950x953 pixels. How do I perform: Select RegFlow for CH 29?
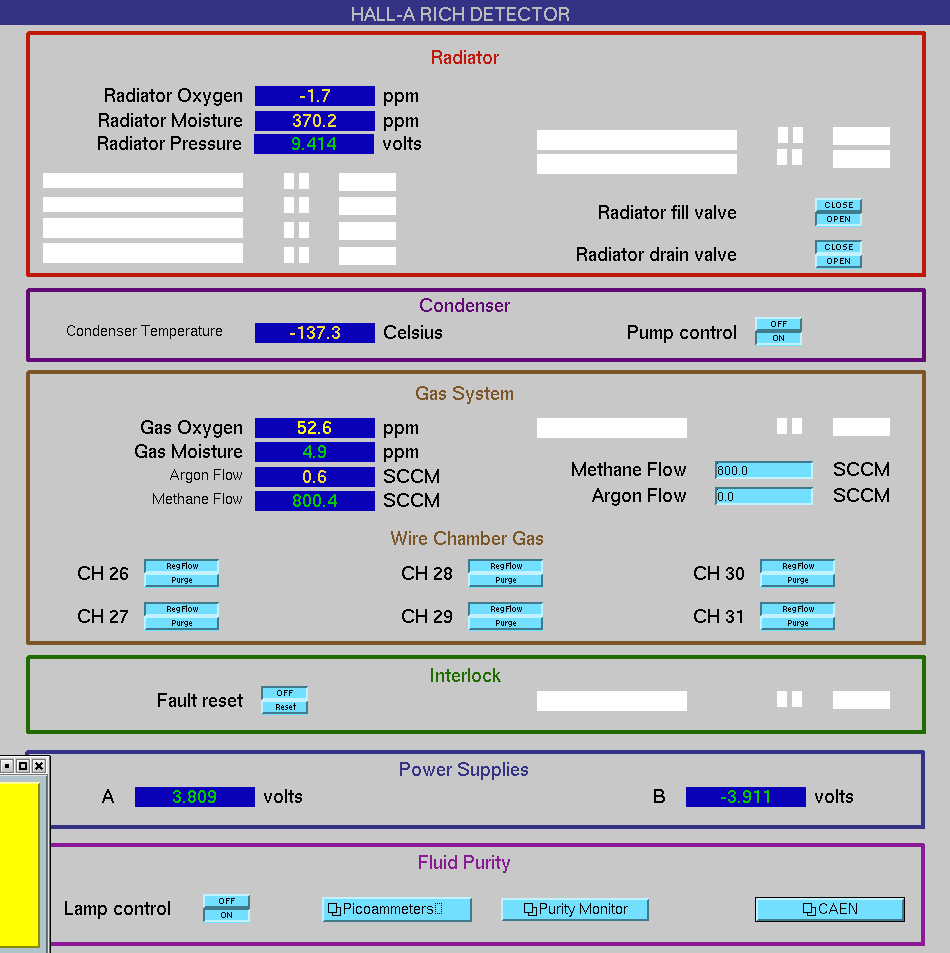[506, 610]
